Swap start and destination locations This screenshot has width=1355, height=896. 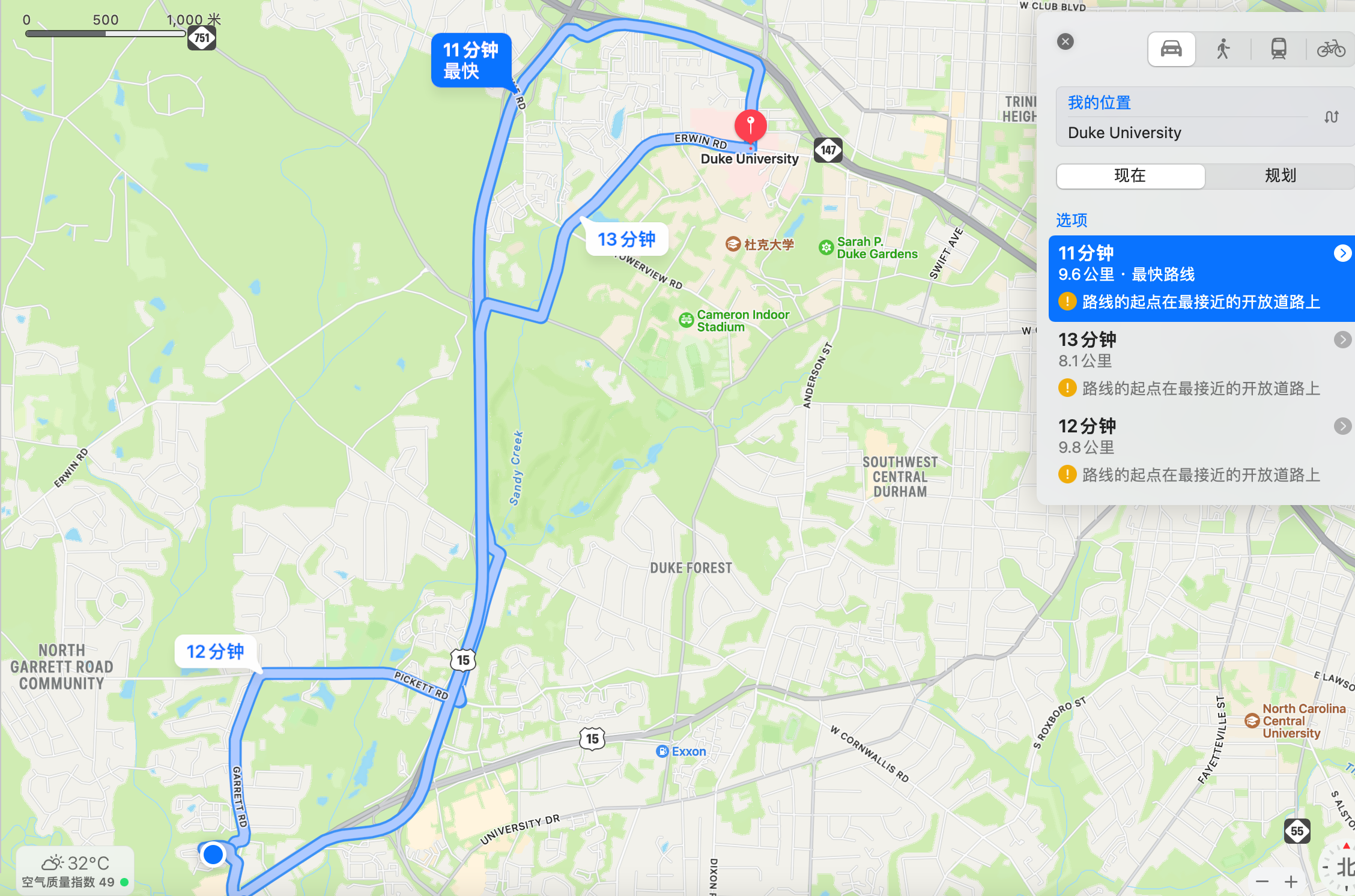point(1331,117)
